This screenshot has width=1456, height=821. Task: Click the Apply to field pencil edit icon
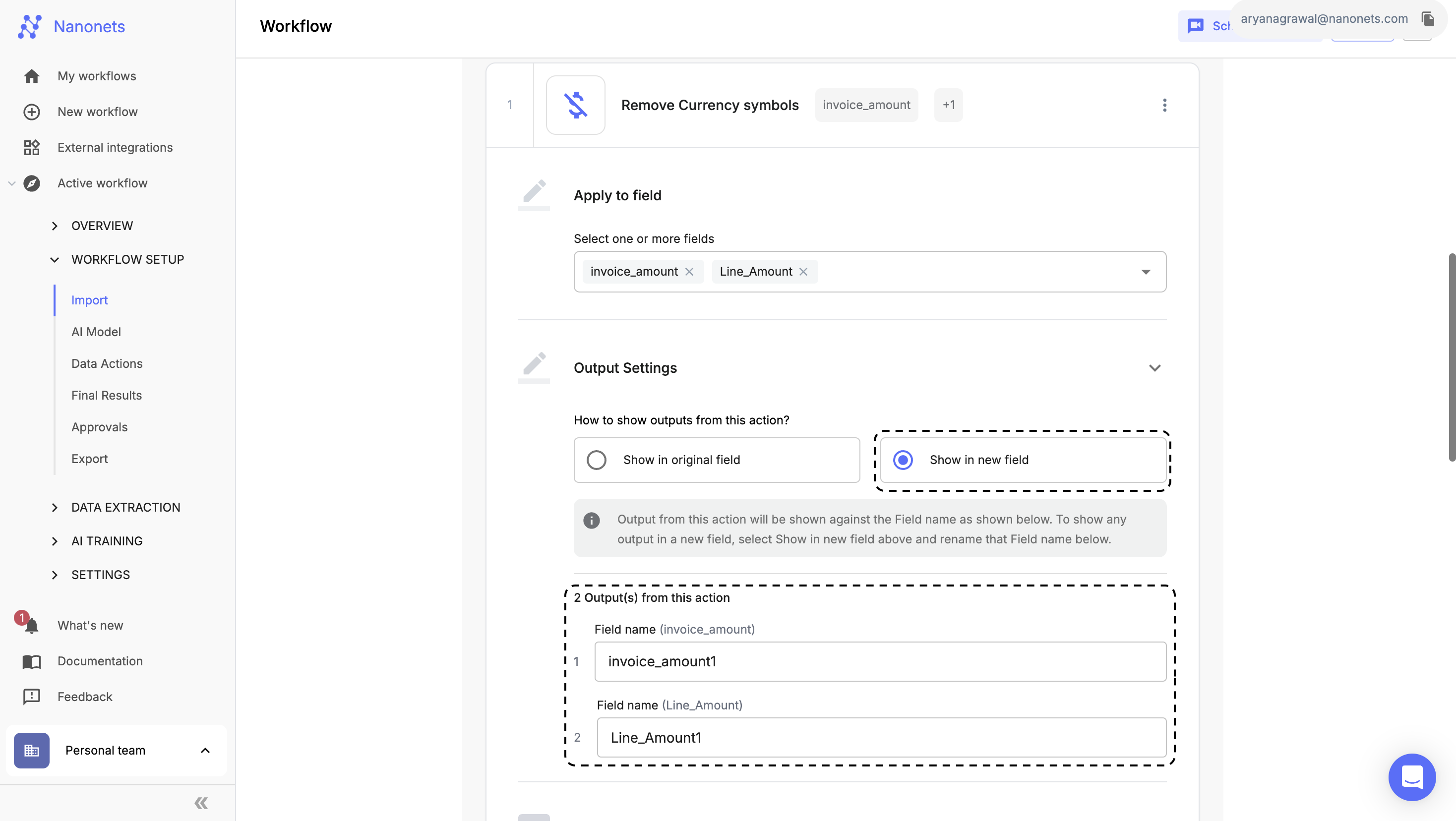[534, 193]
